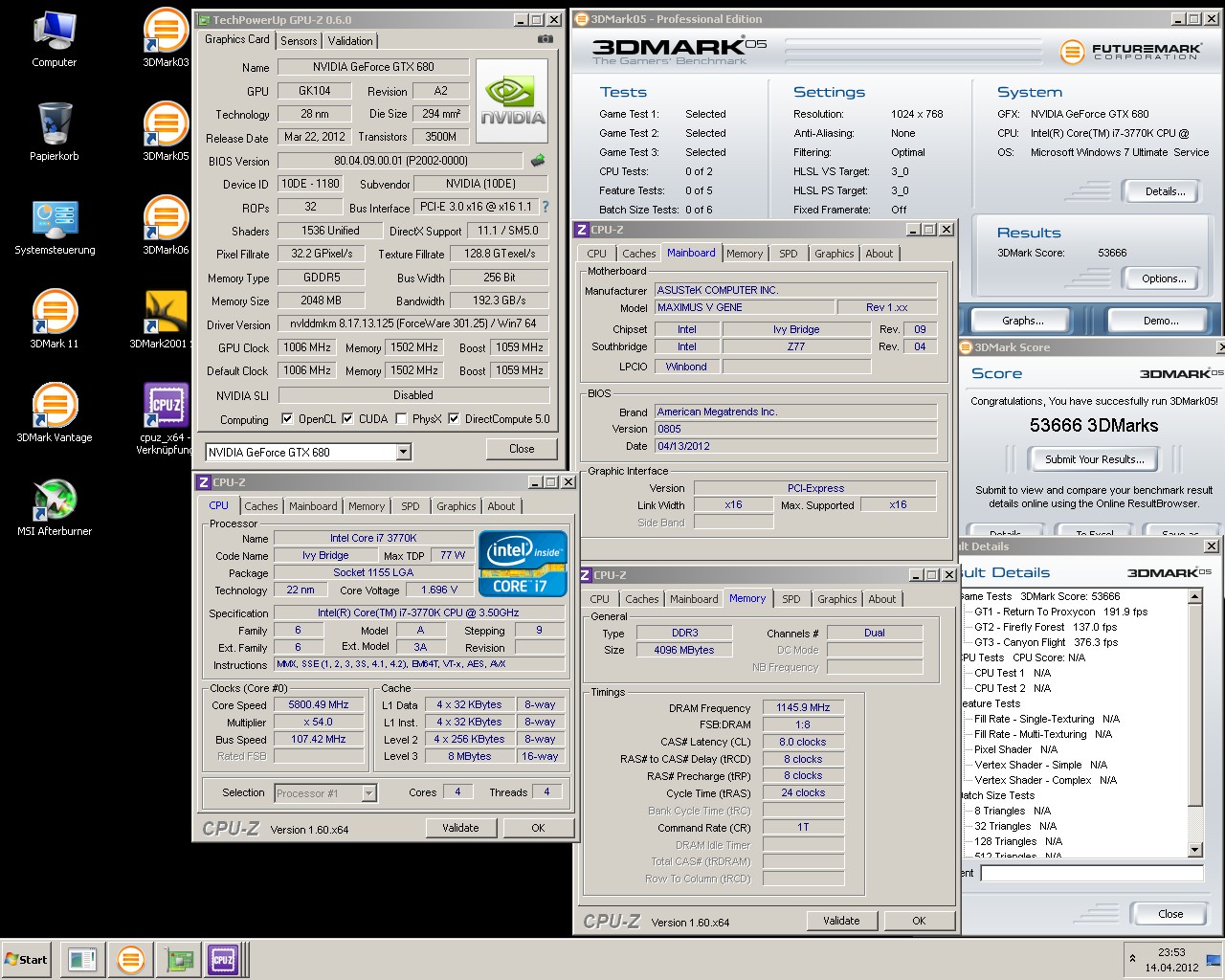Click the GPU-Z BIOS save chip icon
Image resolution: width=1225 pixels, height=980 pixels.
(x=538, y=161)
